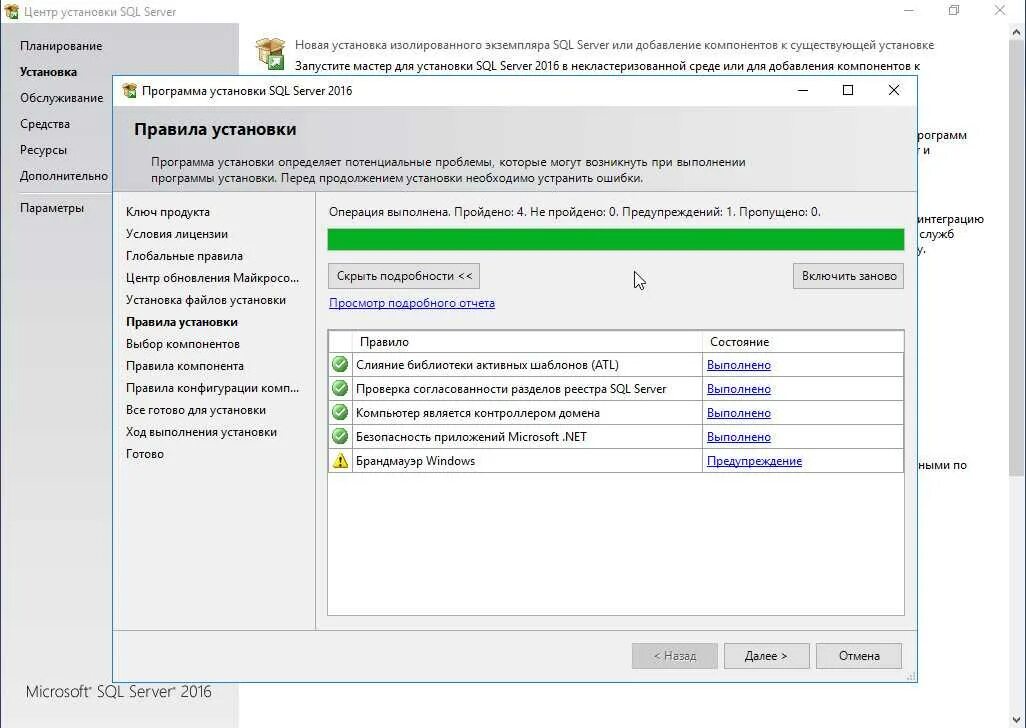Open Обслуживание section in Setup Center
The width and height of the screenshot is (1026, 728).
coord(62,97)
